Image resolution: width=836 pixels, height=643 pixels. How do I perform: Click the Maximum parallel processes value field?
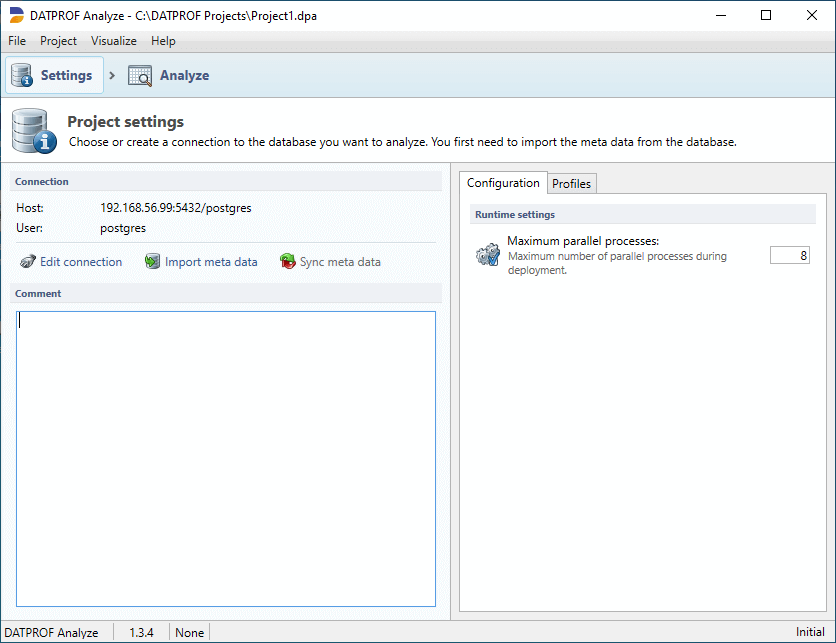(789, 256)
